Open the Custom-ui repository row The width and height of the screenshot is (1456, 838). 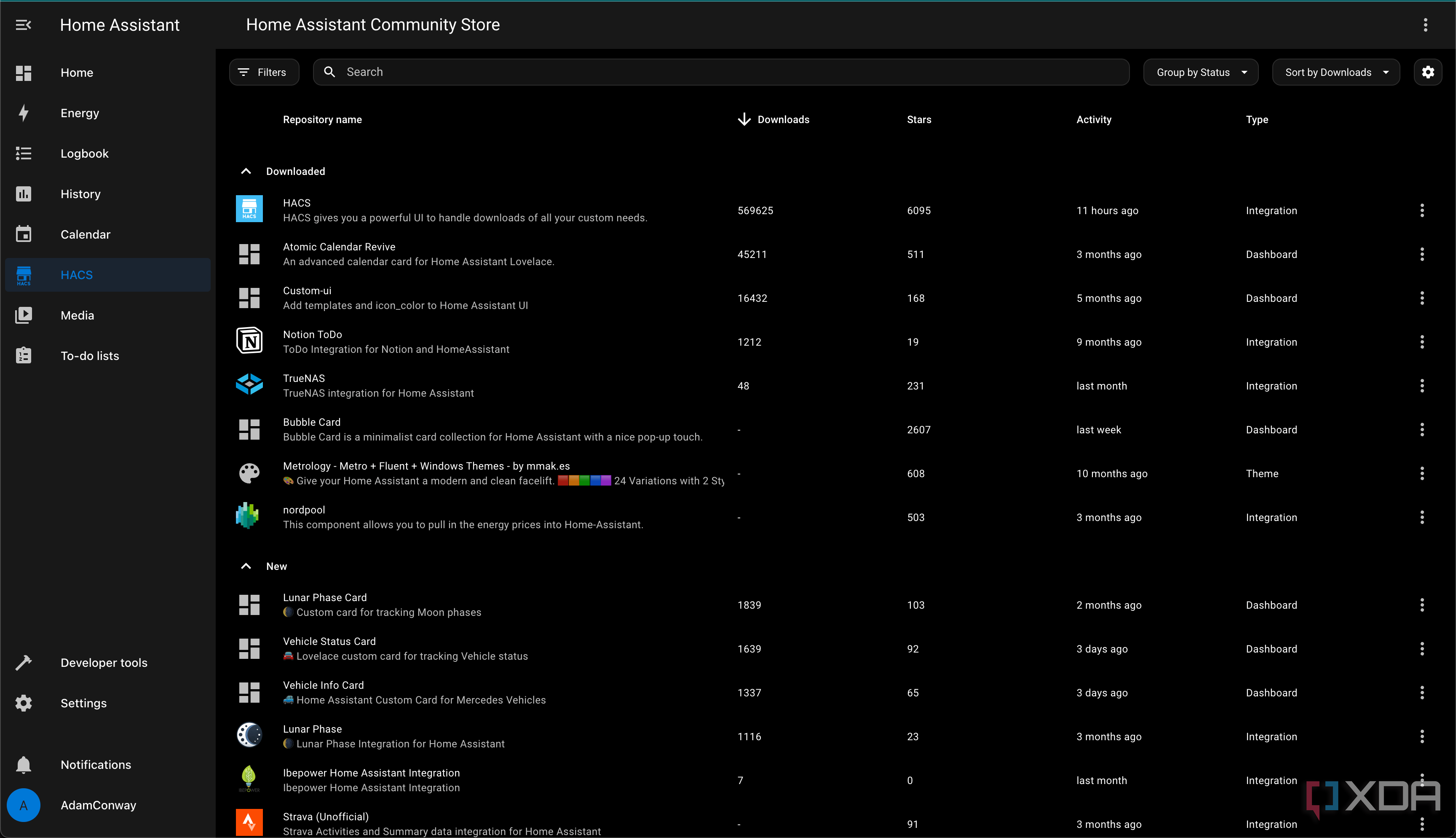[x=835, y=298]
